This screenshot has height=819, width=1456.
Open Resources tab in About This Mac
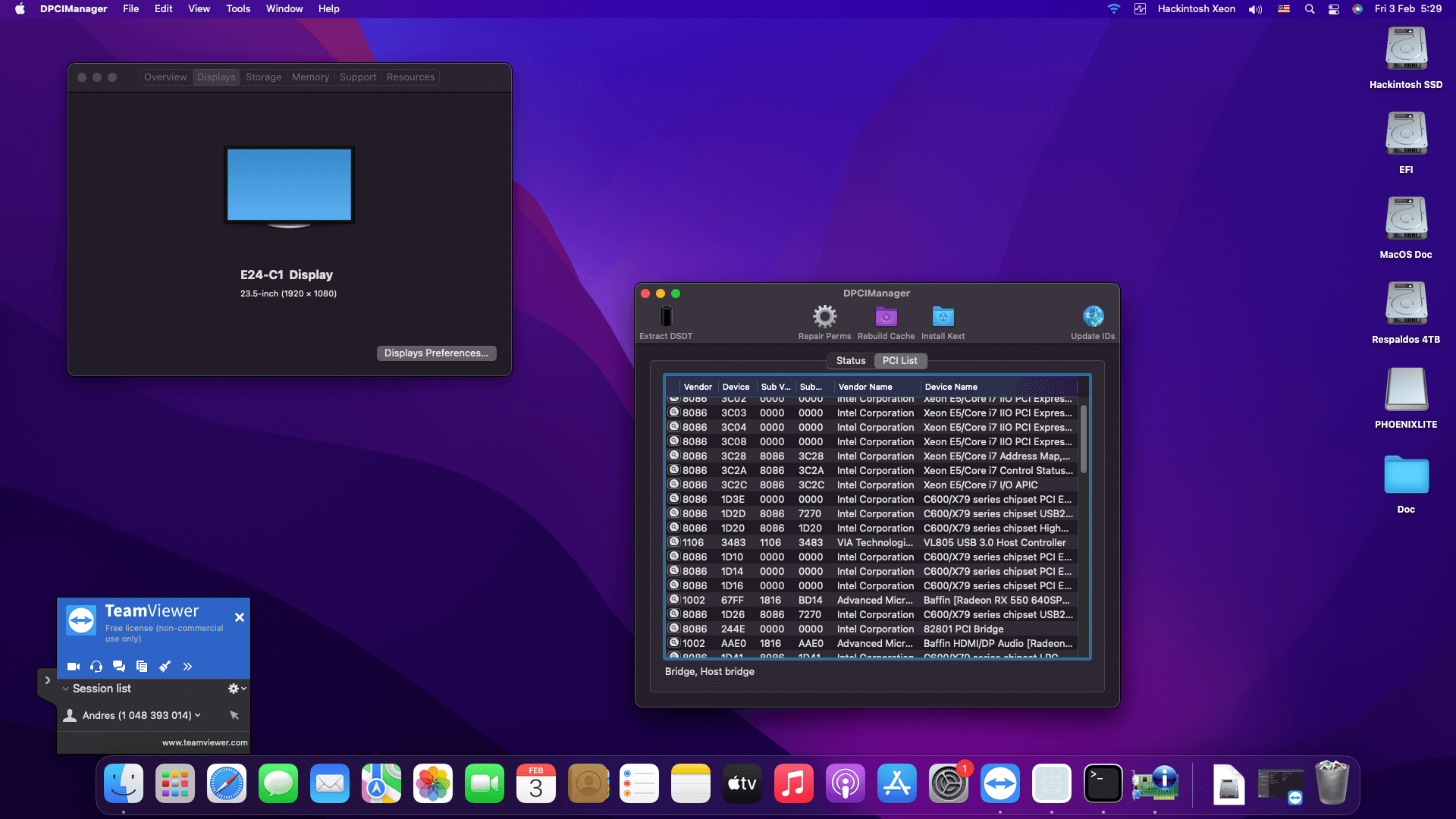click(x=411, y=77)
